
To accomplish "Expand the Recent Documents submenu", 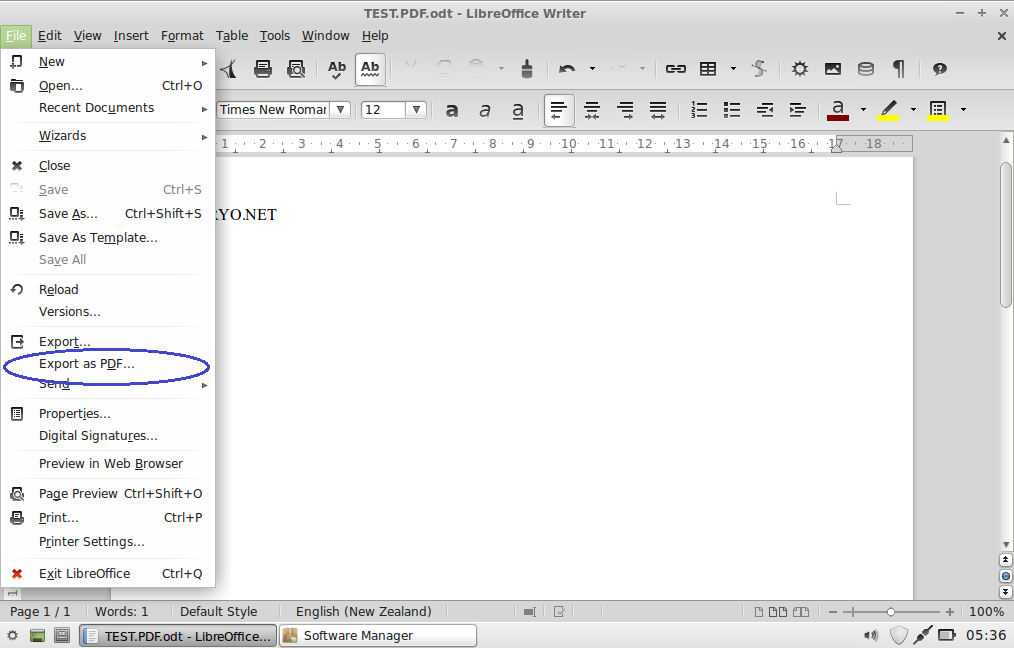I will click(x=108, y=108).
